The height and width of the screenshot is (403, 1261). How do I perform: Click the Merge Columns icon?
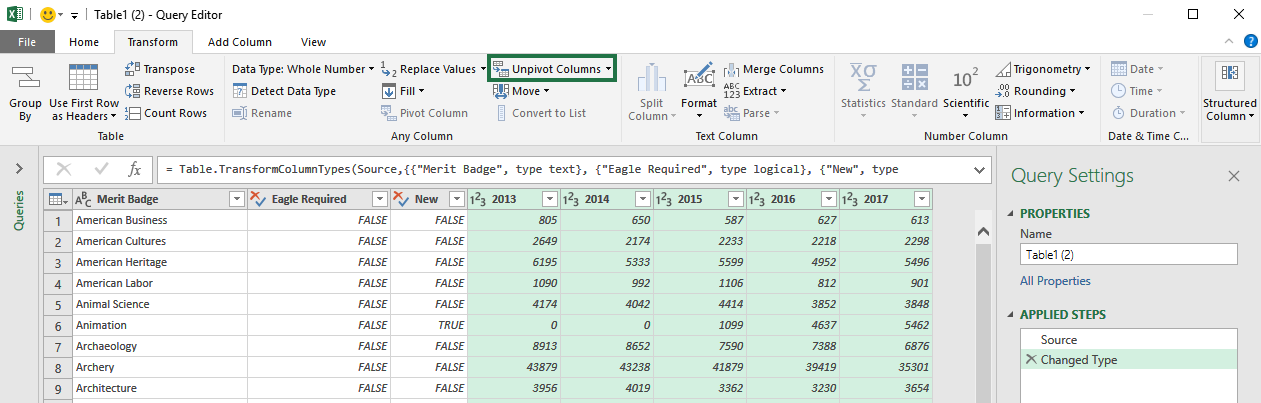(x=732, y=69)
